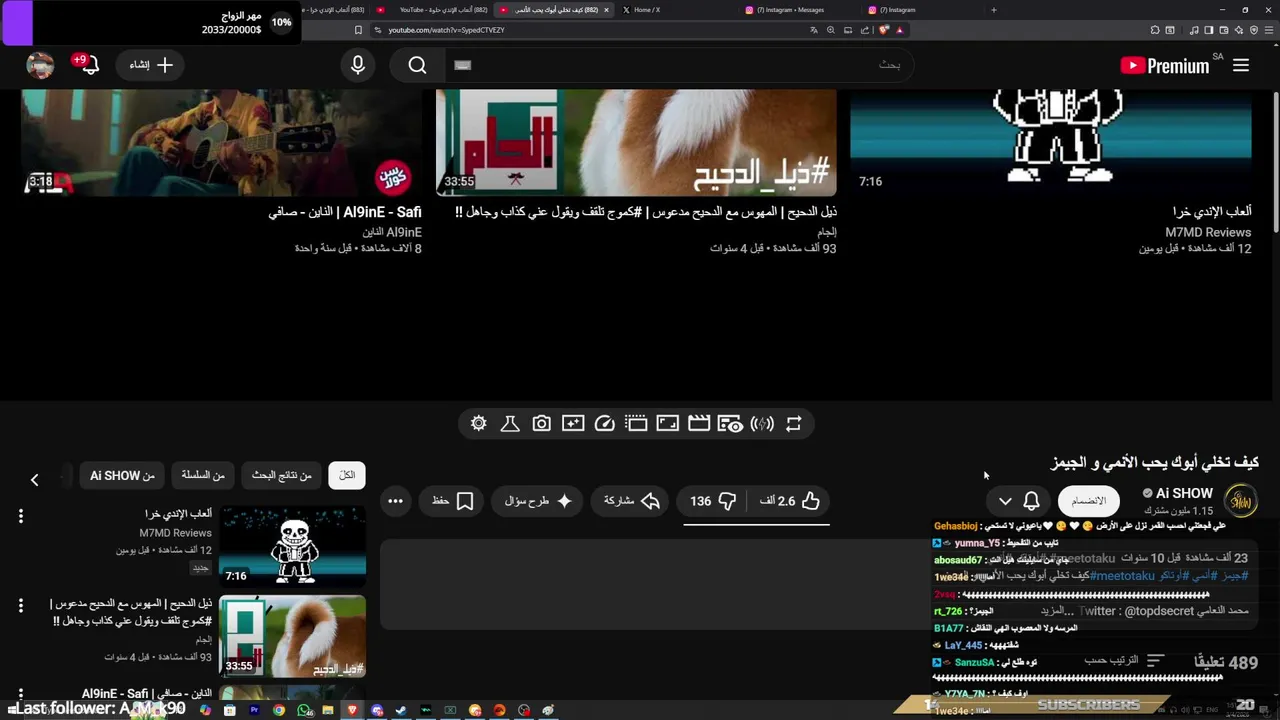This screenshot has width=1280, height=720.
Task: Dislike the video showing 136
Action: tap(713, 501)
